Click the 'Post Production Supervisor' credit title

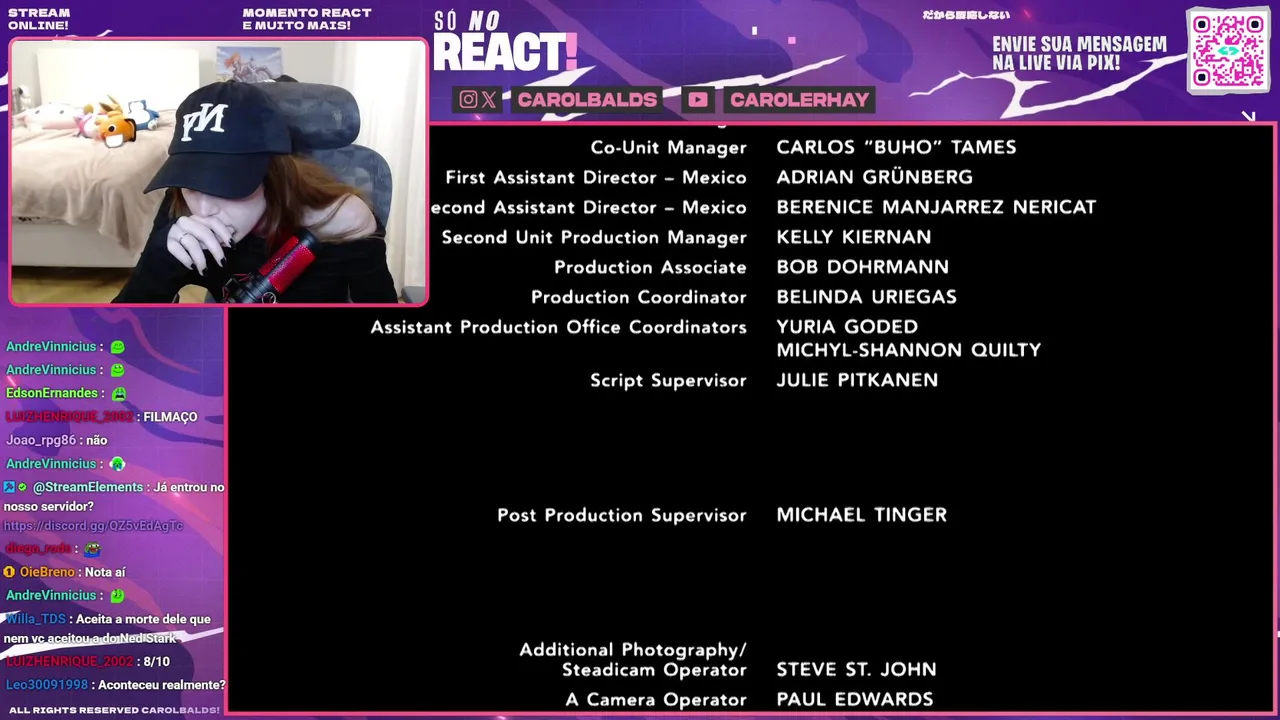(622, 516)
